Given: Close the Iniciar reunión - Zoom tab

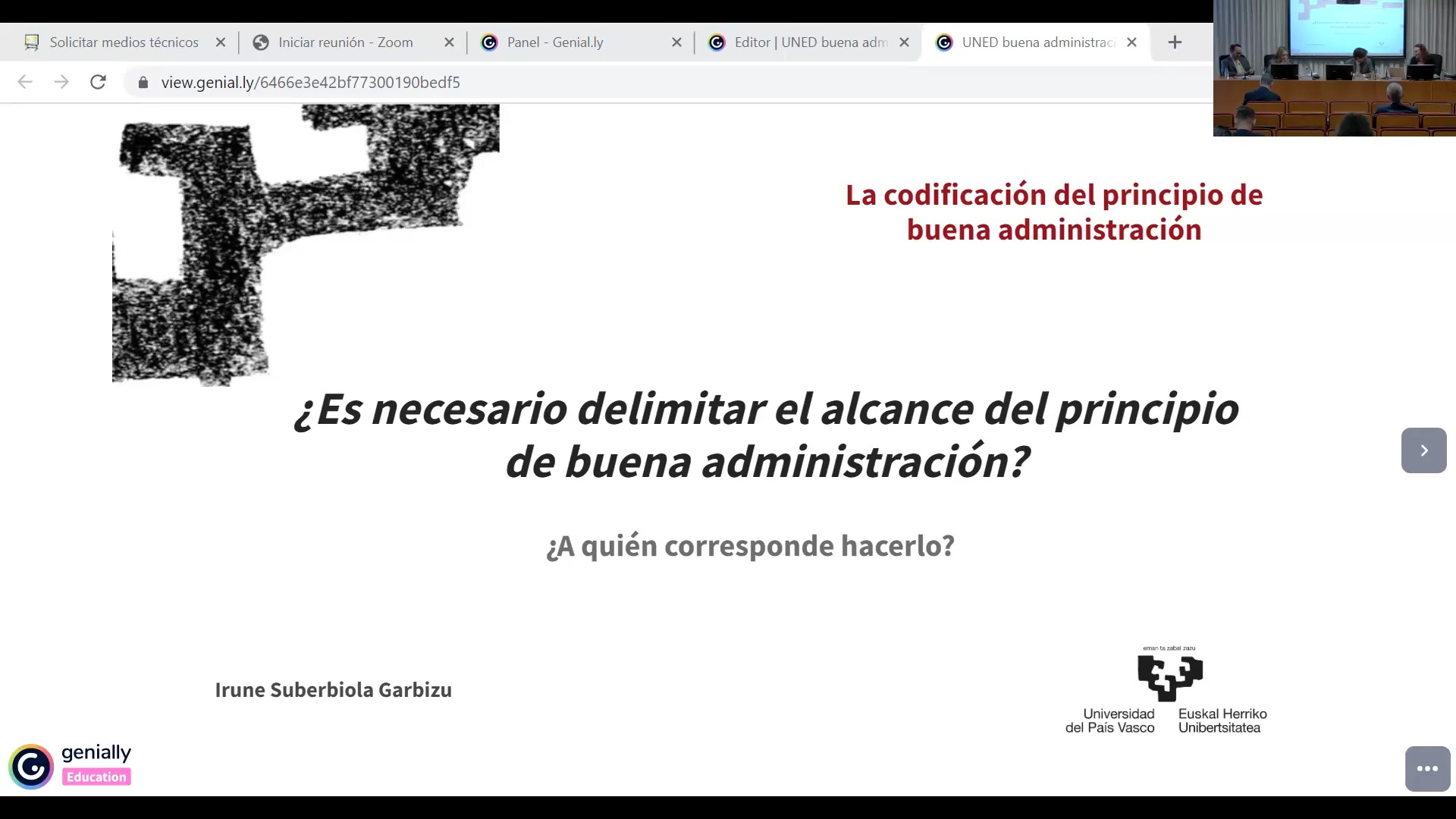Looking at the screenshot, I should tap(449, 42).
